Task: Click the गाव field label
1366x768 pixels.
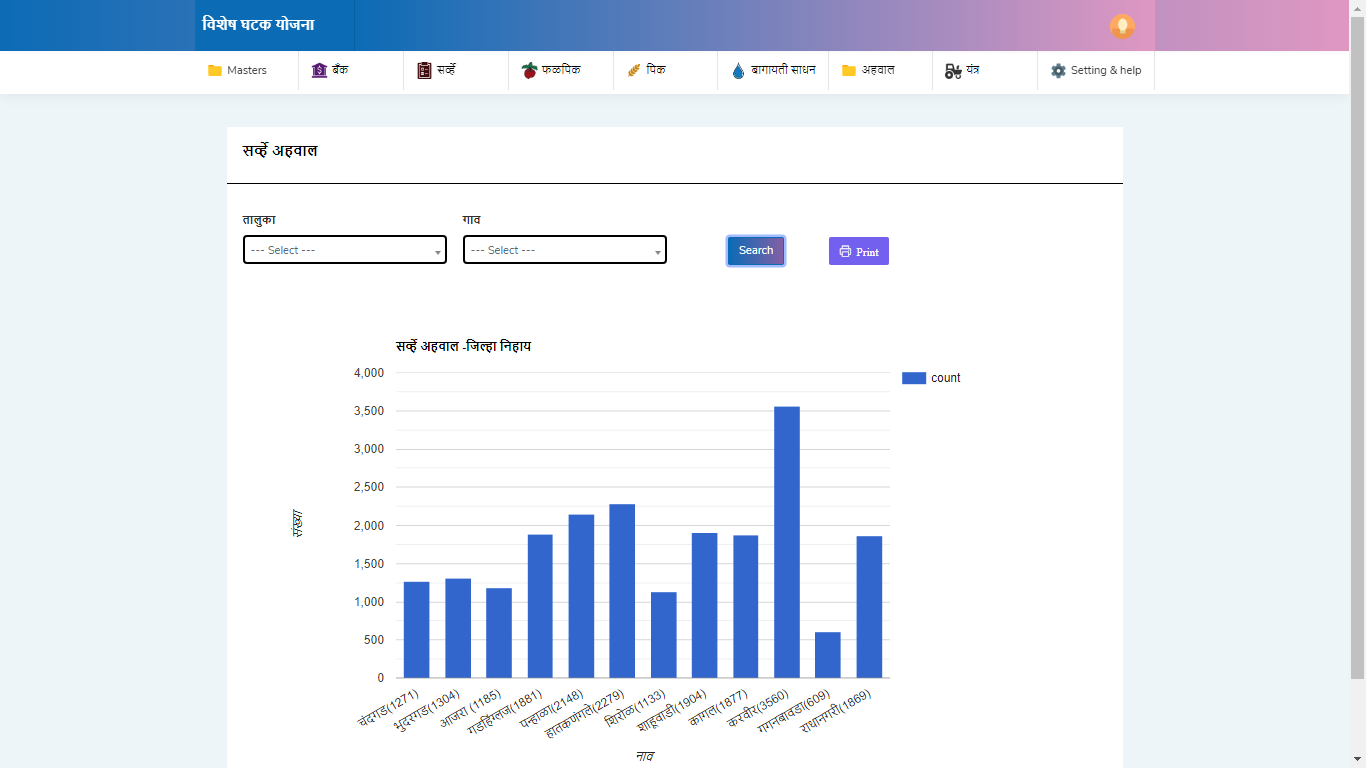Action: pos(472,219)
